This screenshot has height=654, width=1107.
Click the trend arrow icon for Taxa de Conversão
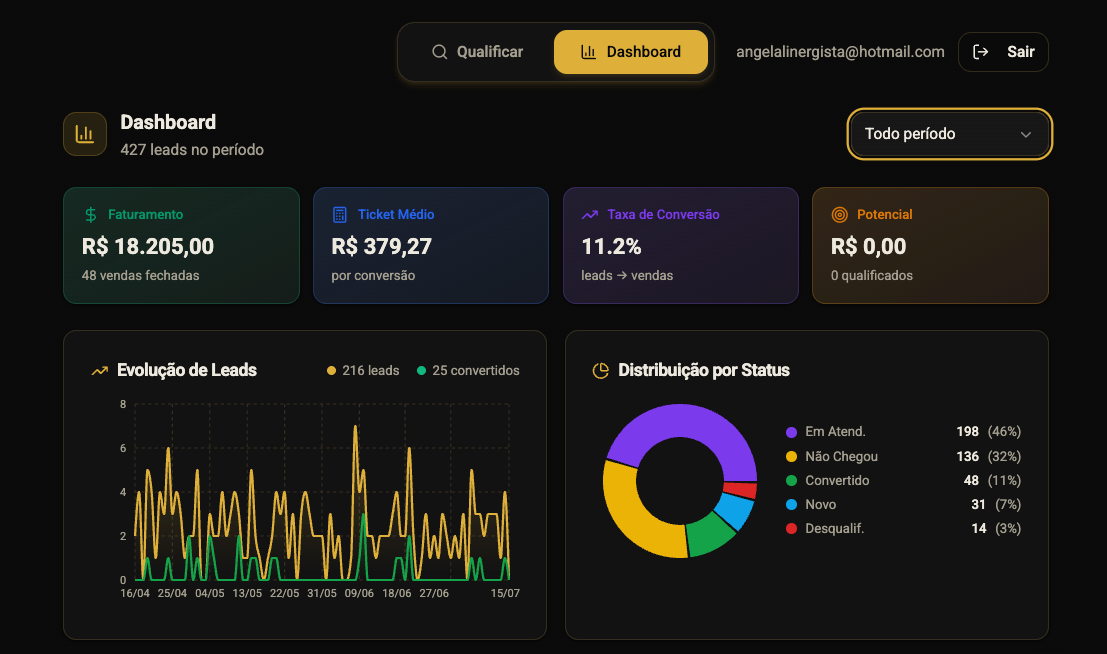point(590,215)
